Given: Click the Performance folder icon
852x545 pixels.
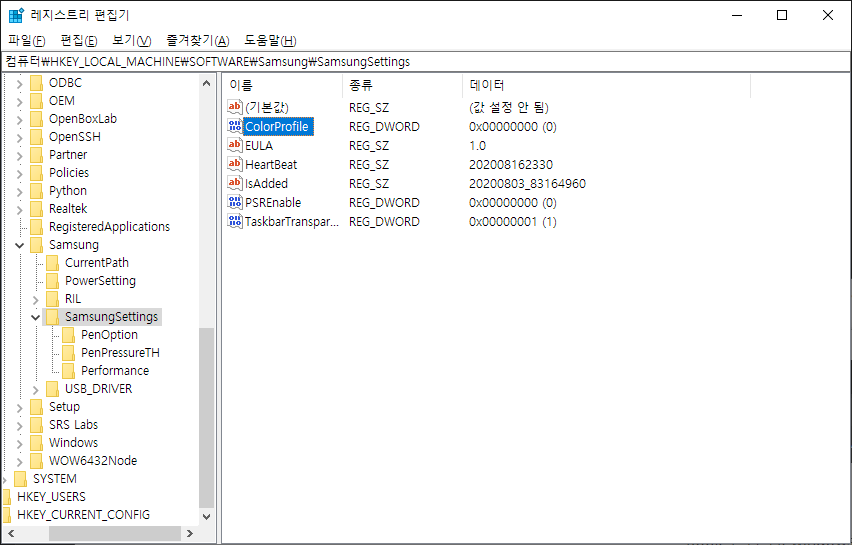Looking at the screenshot, I should click(x=68, y=370).
